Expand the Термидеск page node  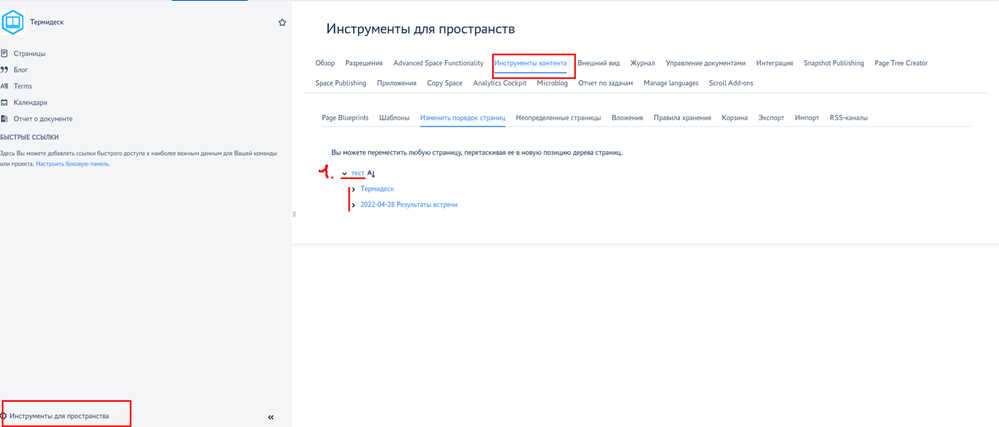(x=354, y=189)
